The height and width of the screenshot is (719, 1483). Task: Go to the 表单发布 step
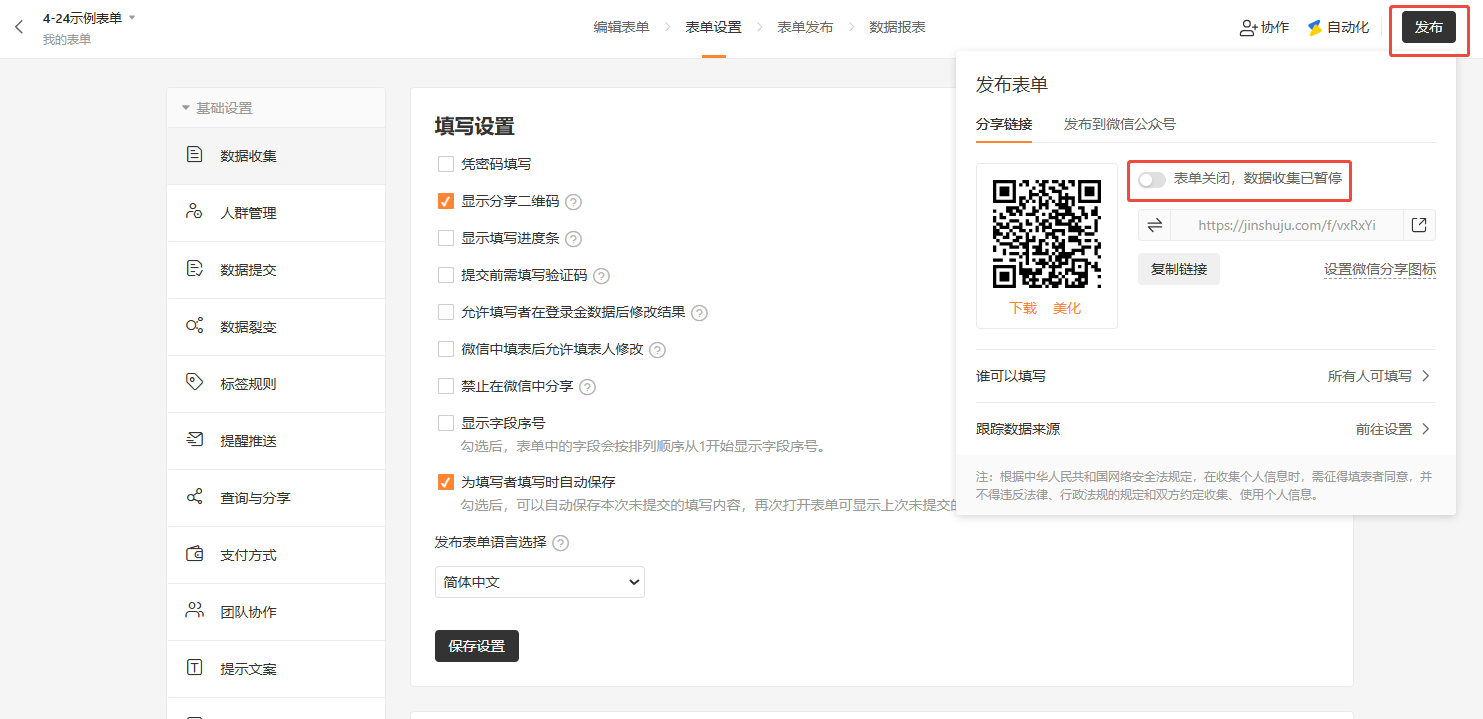pyautogui.click(x=805, y=28)
